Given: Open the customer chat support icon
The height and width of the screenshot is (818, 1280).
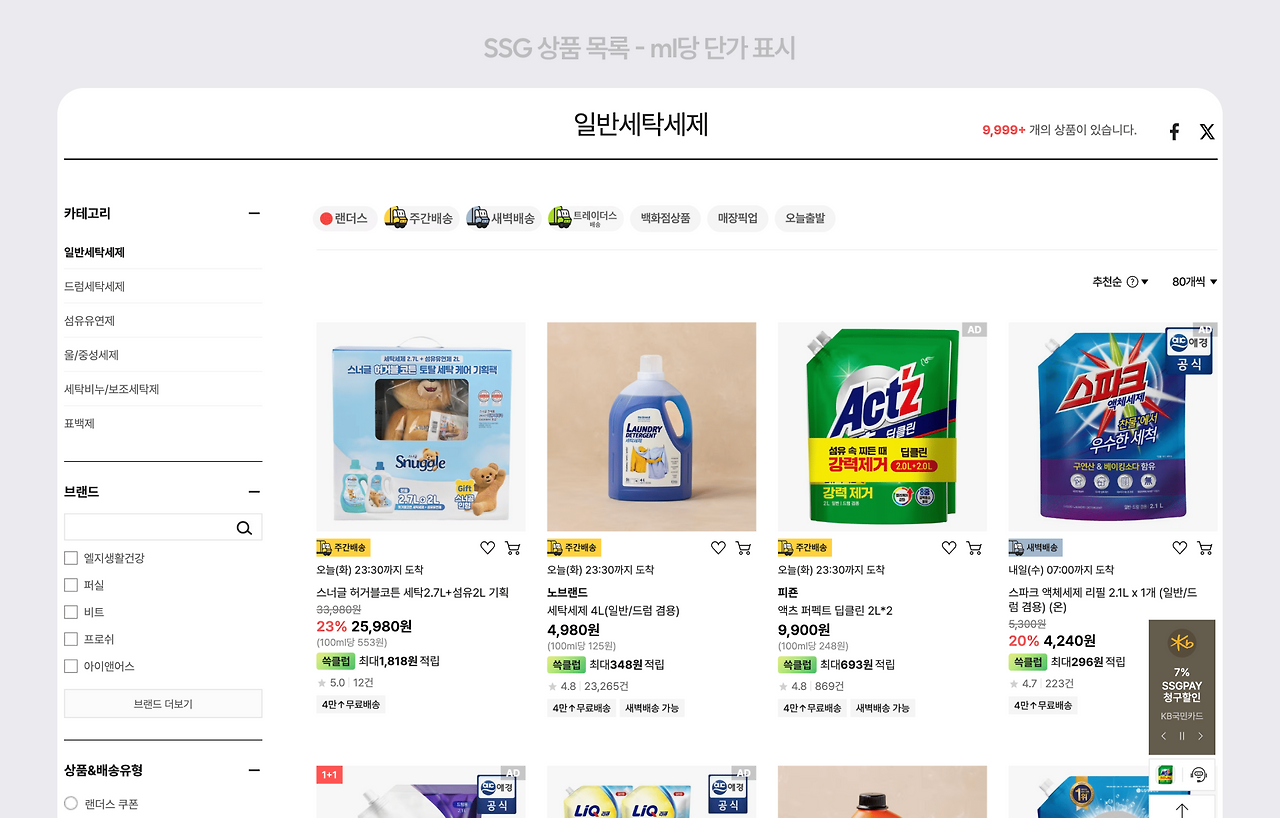Looking at the screenshot, I should (1198, 775).
